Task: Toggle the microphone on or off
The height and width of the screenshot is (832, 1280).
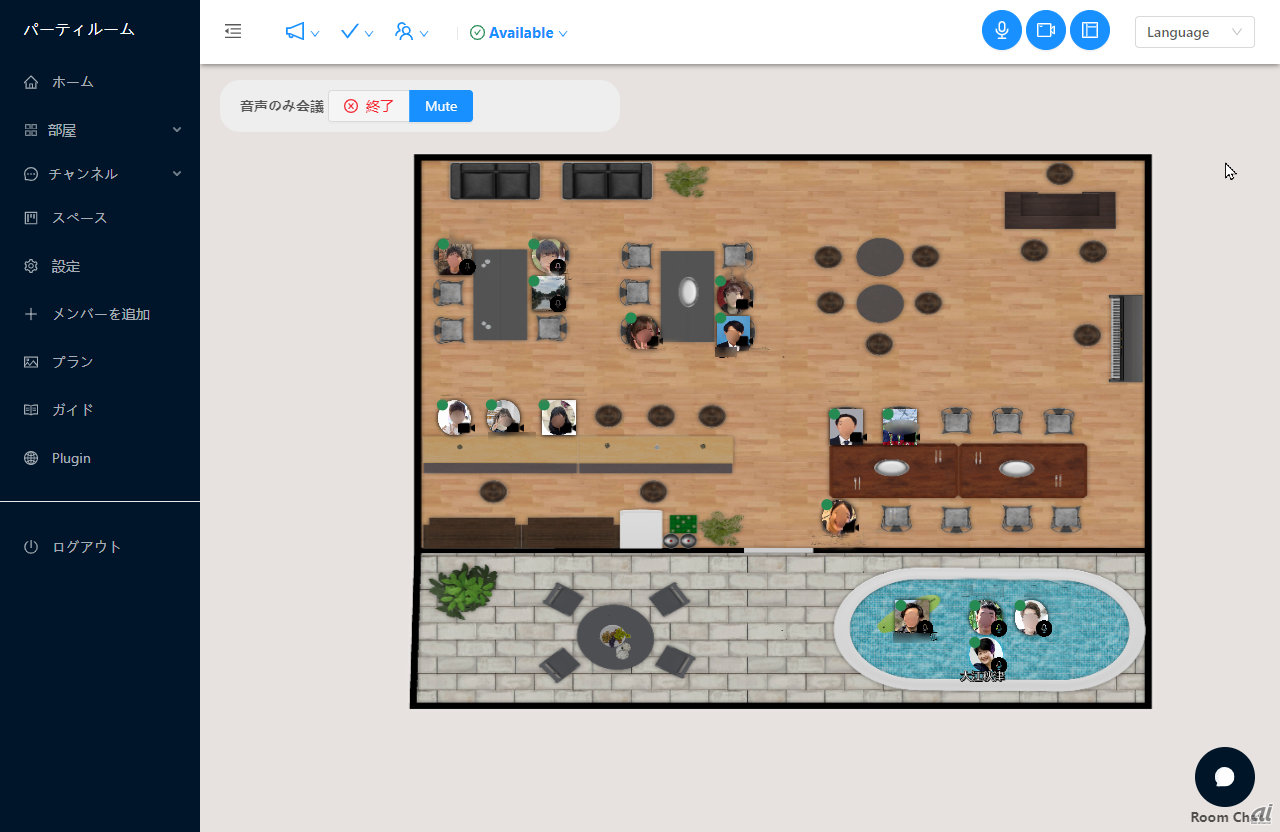Action: point(1002,31)
